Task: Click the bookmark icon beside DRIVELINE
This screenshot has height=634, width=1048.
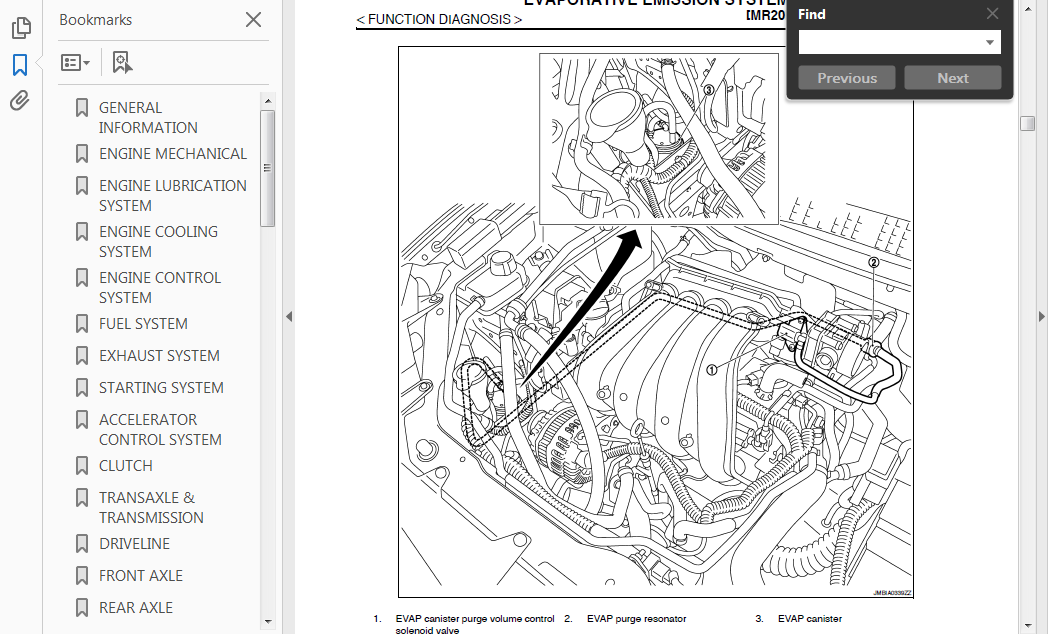Action: point(82,544)
